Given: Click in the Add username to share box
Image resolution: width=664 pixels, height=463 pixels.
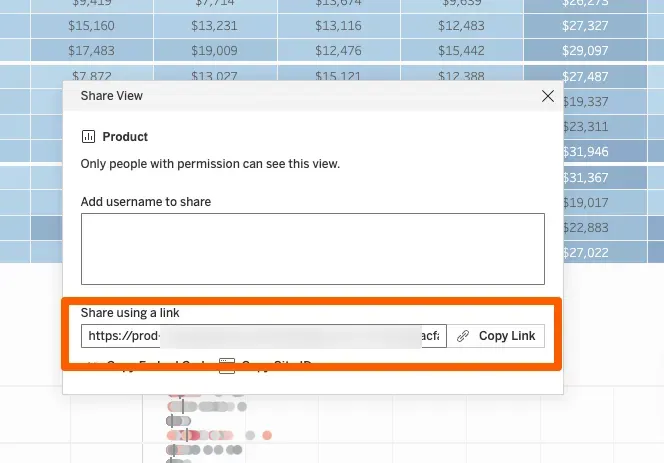Looking at the screenshot, I should point(312,248).
